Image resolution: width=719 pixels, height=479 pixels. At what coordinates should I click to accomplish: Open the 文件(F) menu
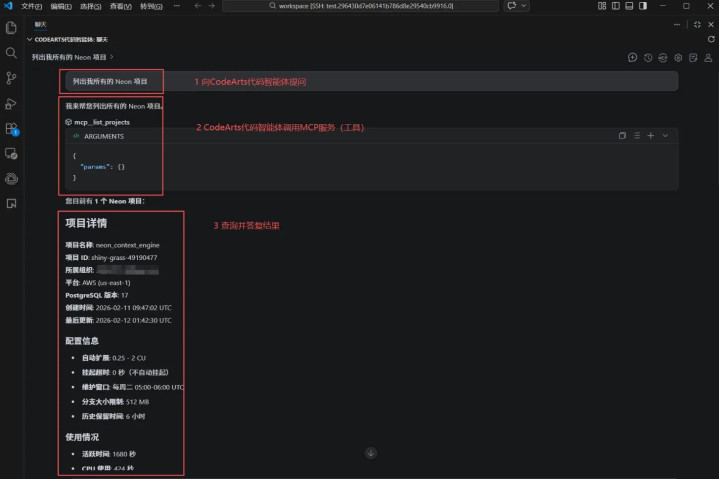point(31,6)
